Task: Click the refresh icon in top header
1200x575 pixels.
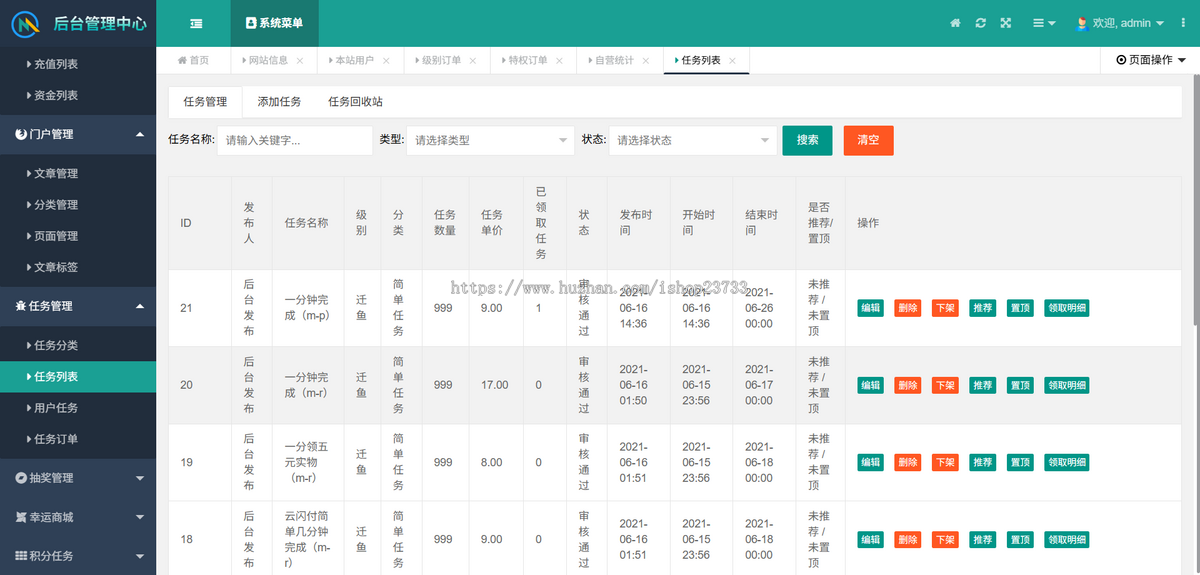Action: [x=981, y=23]
